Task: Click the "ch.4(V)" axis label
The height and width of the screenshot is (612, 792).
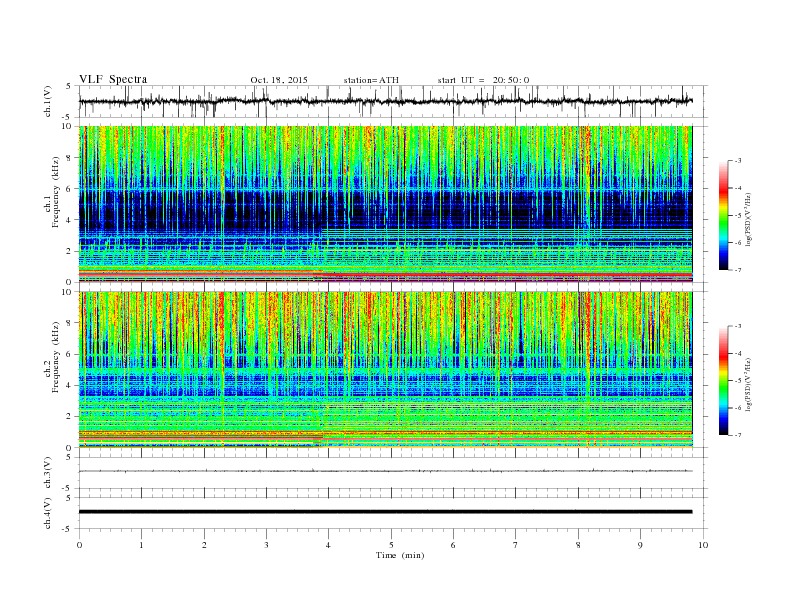Action: point(48,513)
